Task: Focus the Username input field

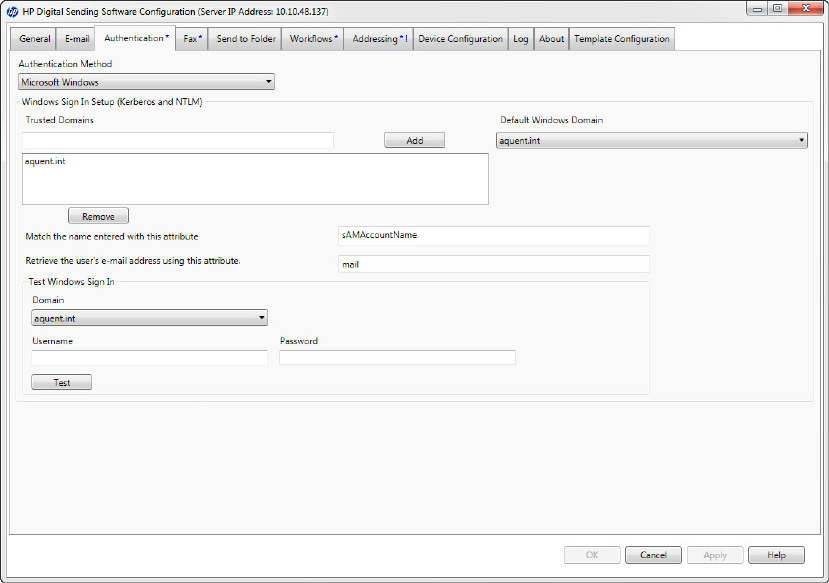Action: (x=150, y=358)
